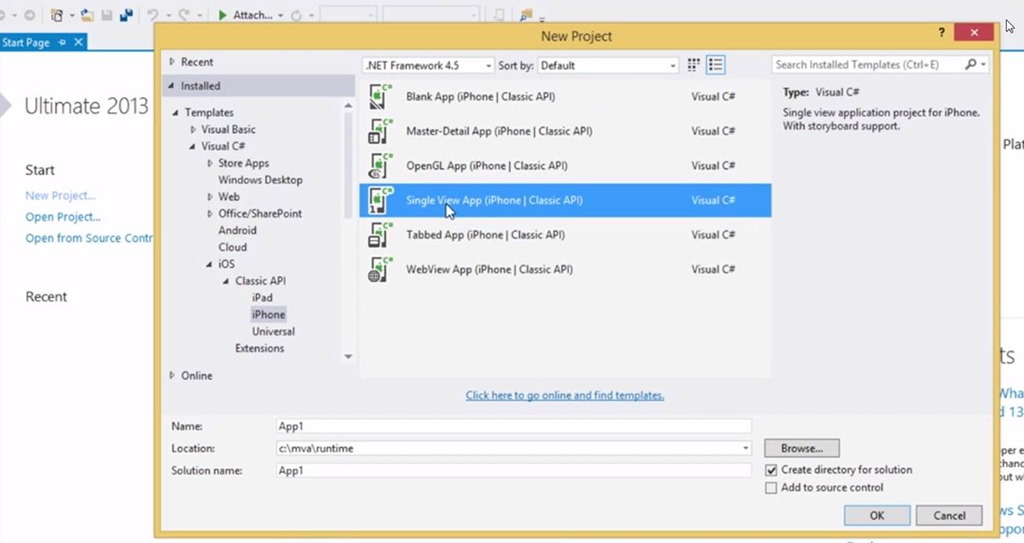Choose the OpenGL App template icon
Image resolution: width=1024 pixels, height=543 pixels.
(380, 165)
